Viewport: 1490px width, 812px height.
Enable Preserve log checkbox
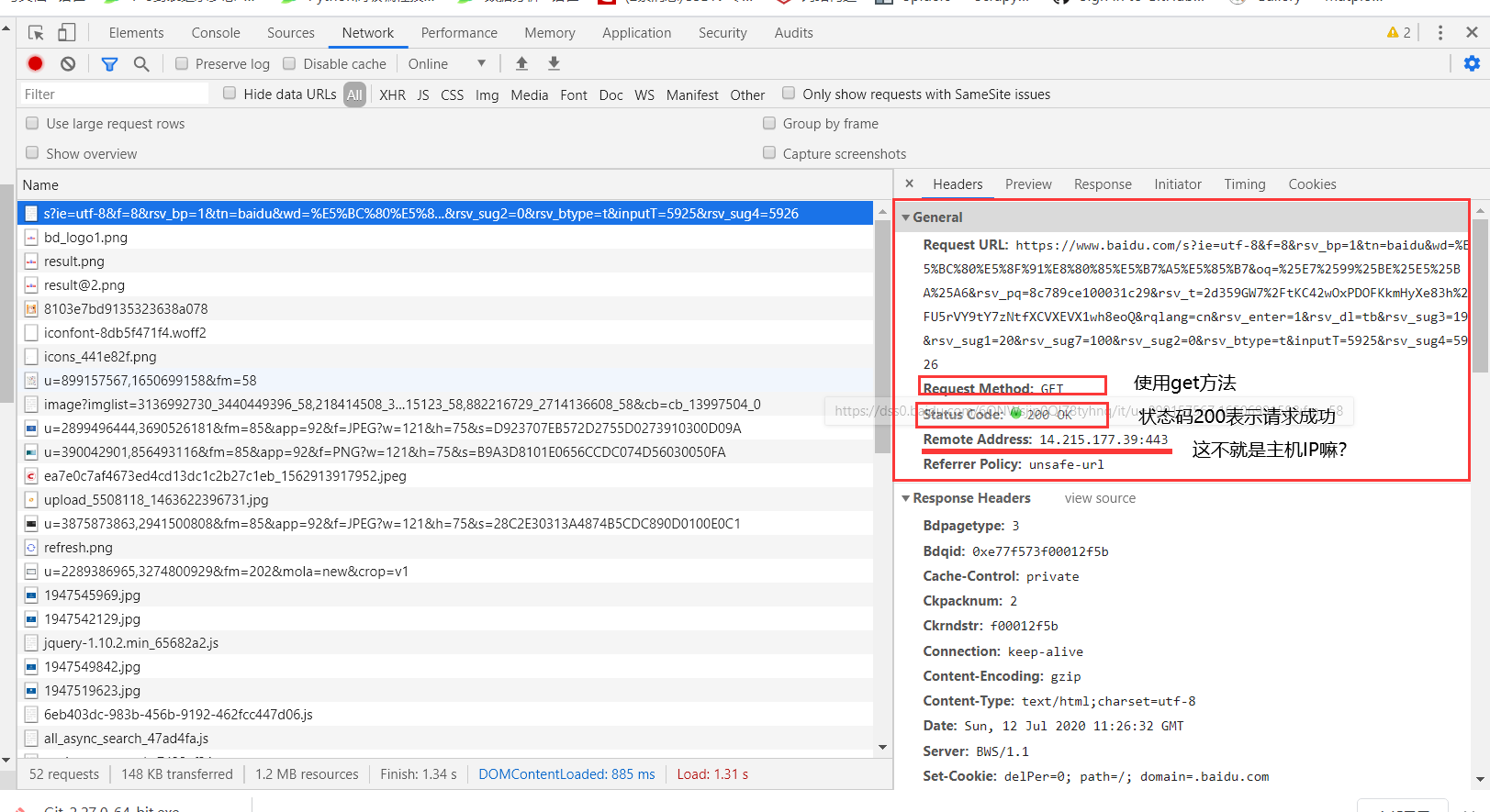click(x=182, y=63)
